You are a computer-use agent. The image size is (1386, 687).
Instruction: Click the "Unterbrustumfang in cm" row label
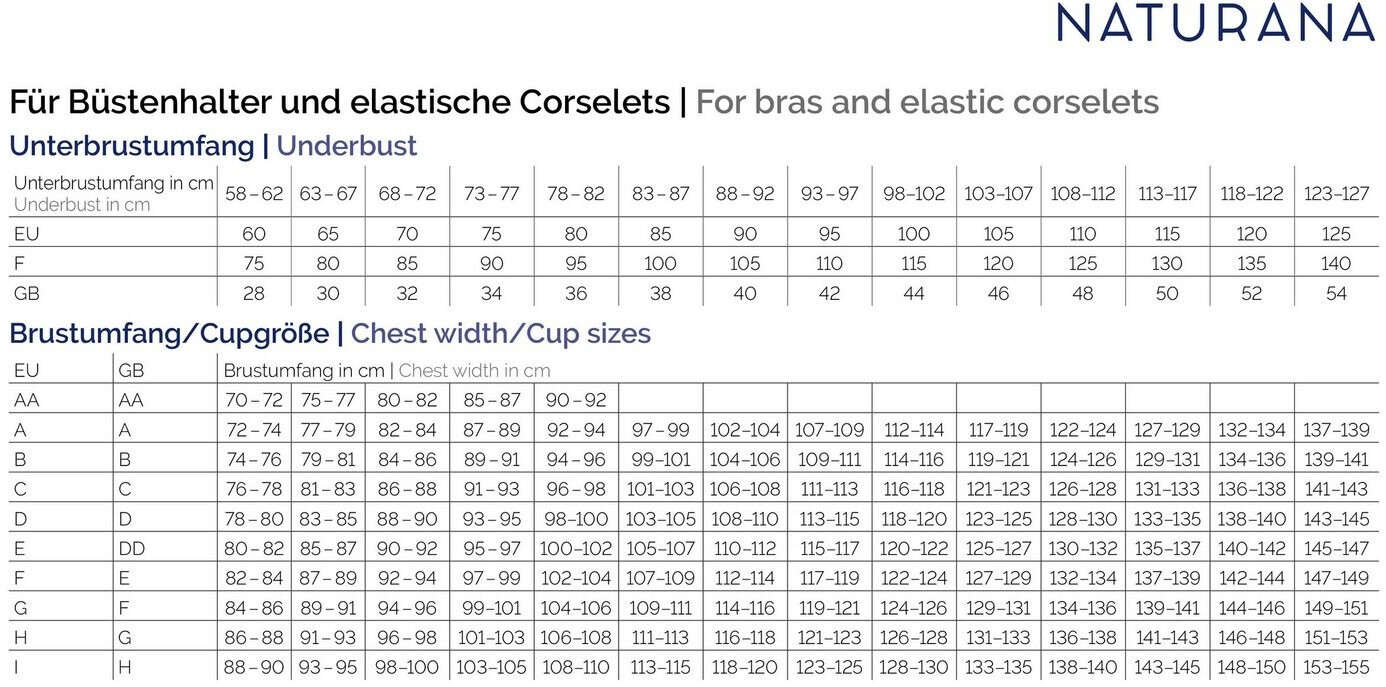click(x=114, y=183)
